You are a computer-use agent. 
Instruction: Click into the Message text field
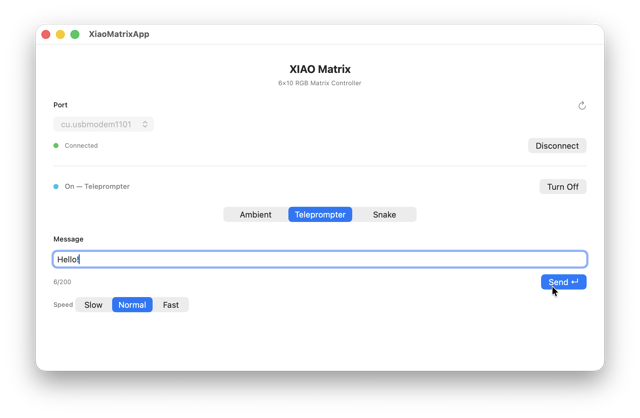[x=320, y=259]
